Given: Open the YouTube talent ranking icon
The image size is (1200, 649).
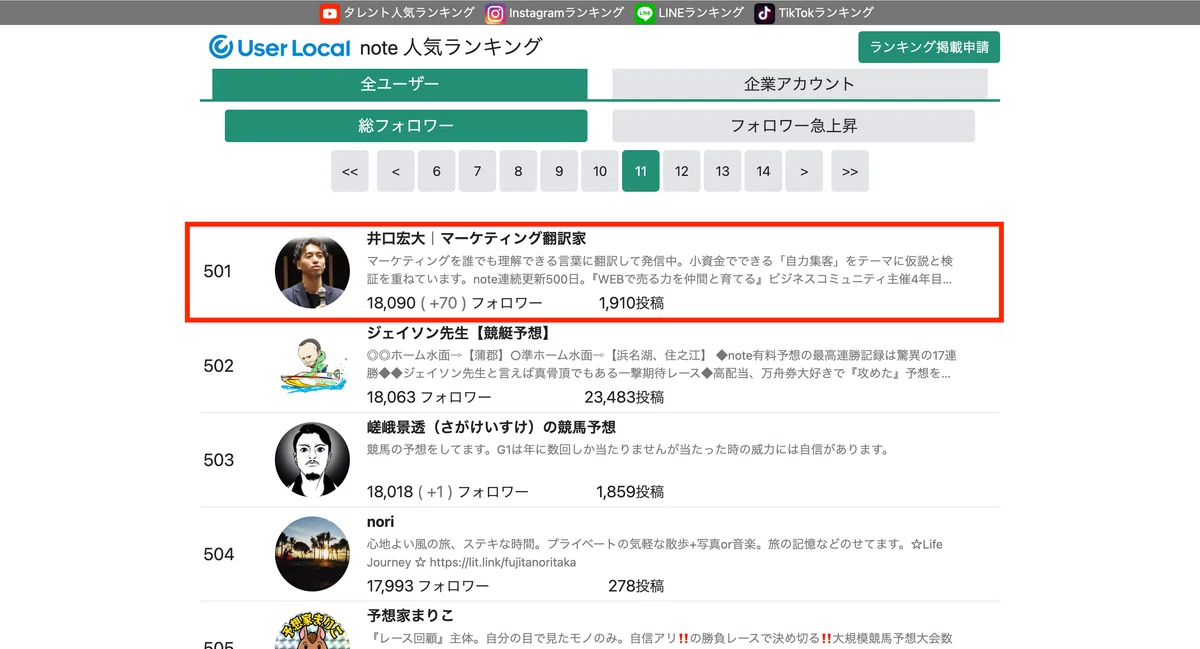Looking at the screenshot, I should point(329,13).
